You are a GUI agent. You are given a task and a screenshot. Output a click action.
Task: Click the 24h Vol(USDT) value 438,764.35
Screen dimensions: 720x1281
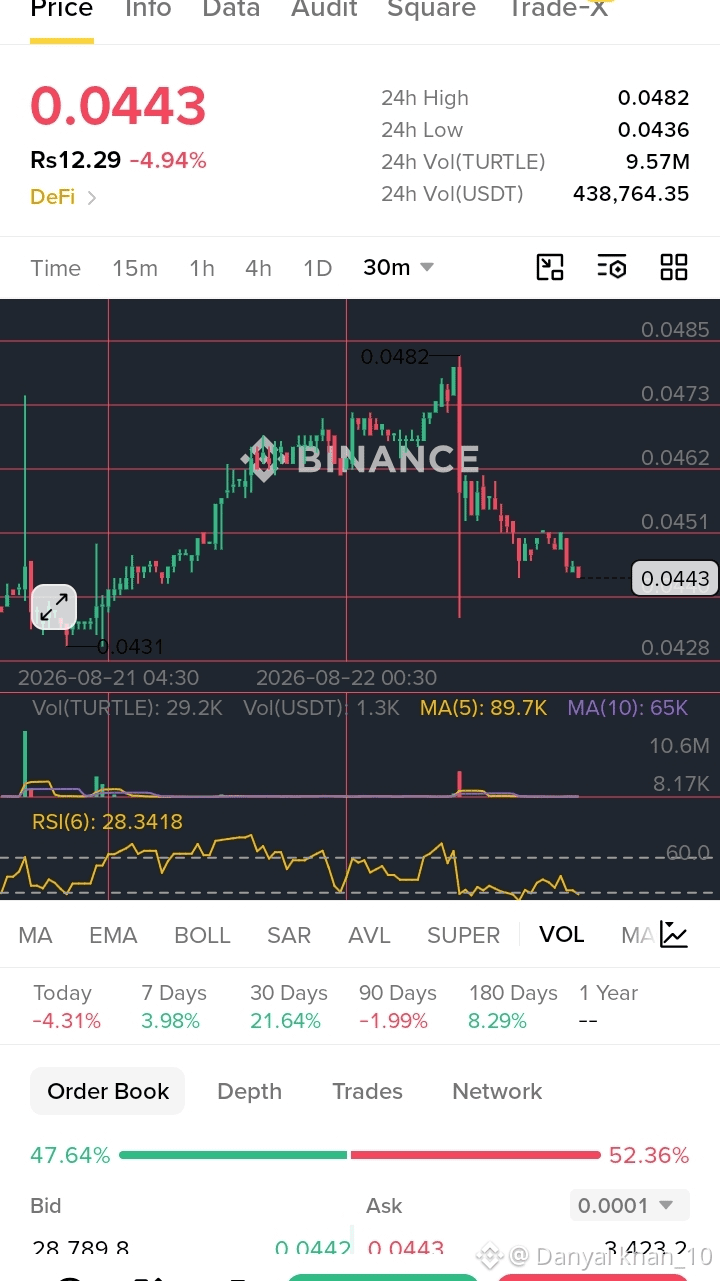coord(631,194)
